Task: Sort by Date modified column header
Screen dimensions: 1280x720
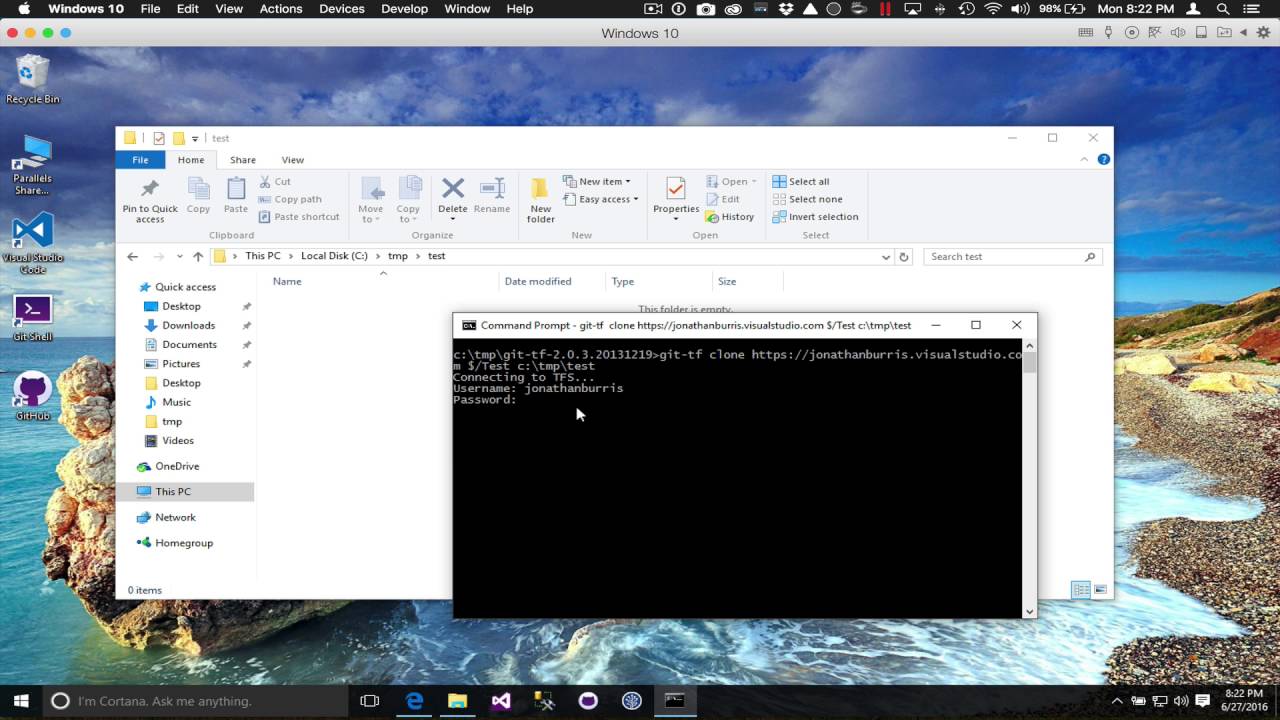Action: [538, 282]
